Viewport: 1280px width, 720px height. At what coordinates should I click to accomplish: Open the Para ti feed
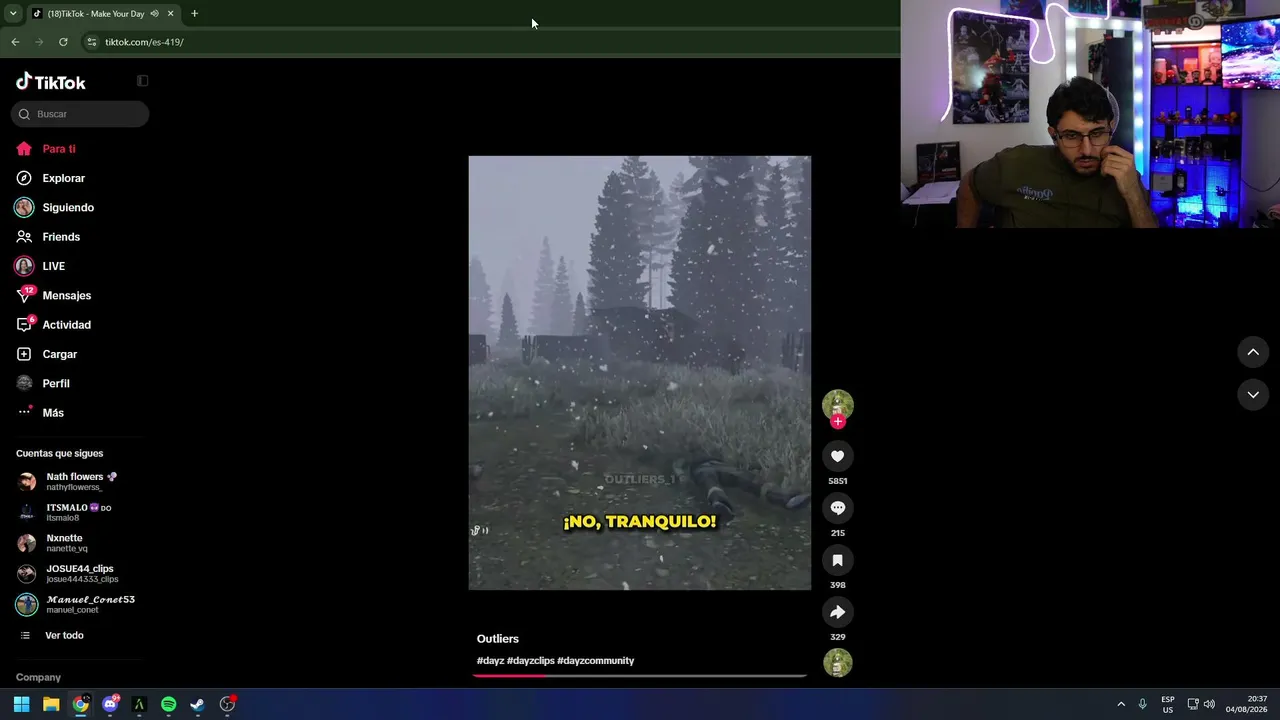click(46, 149)
